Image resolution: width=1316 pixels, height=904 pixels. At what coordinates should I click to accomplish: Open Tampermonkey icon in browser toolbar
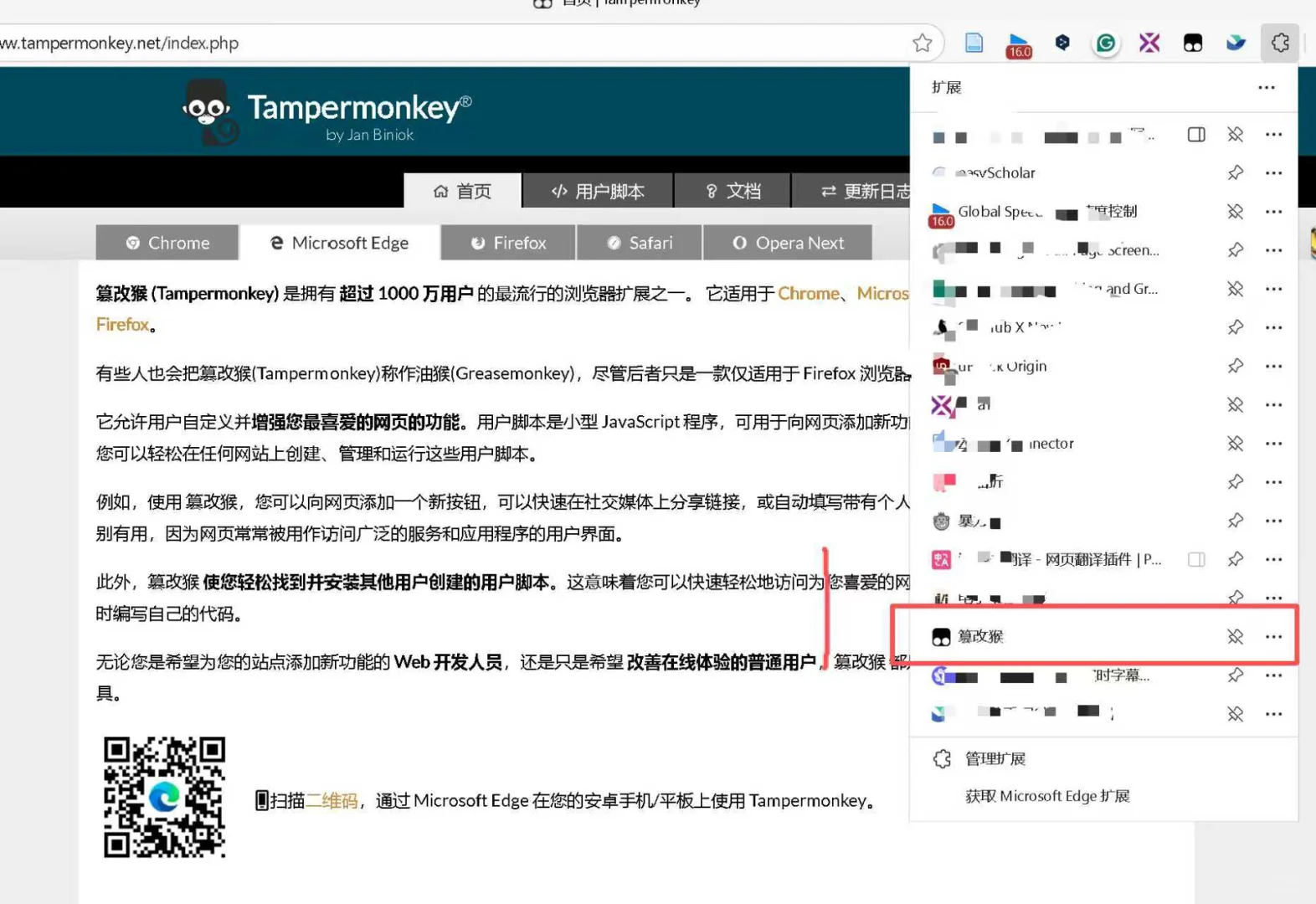tap(1193, 43)
